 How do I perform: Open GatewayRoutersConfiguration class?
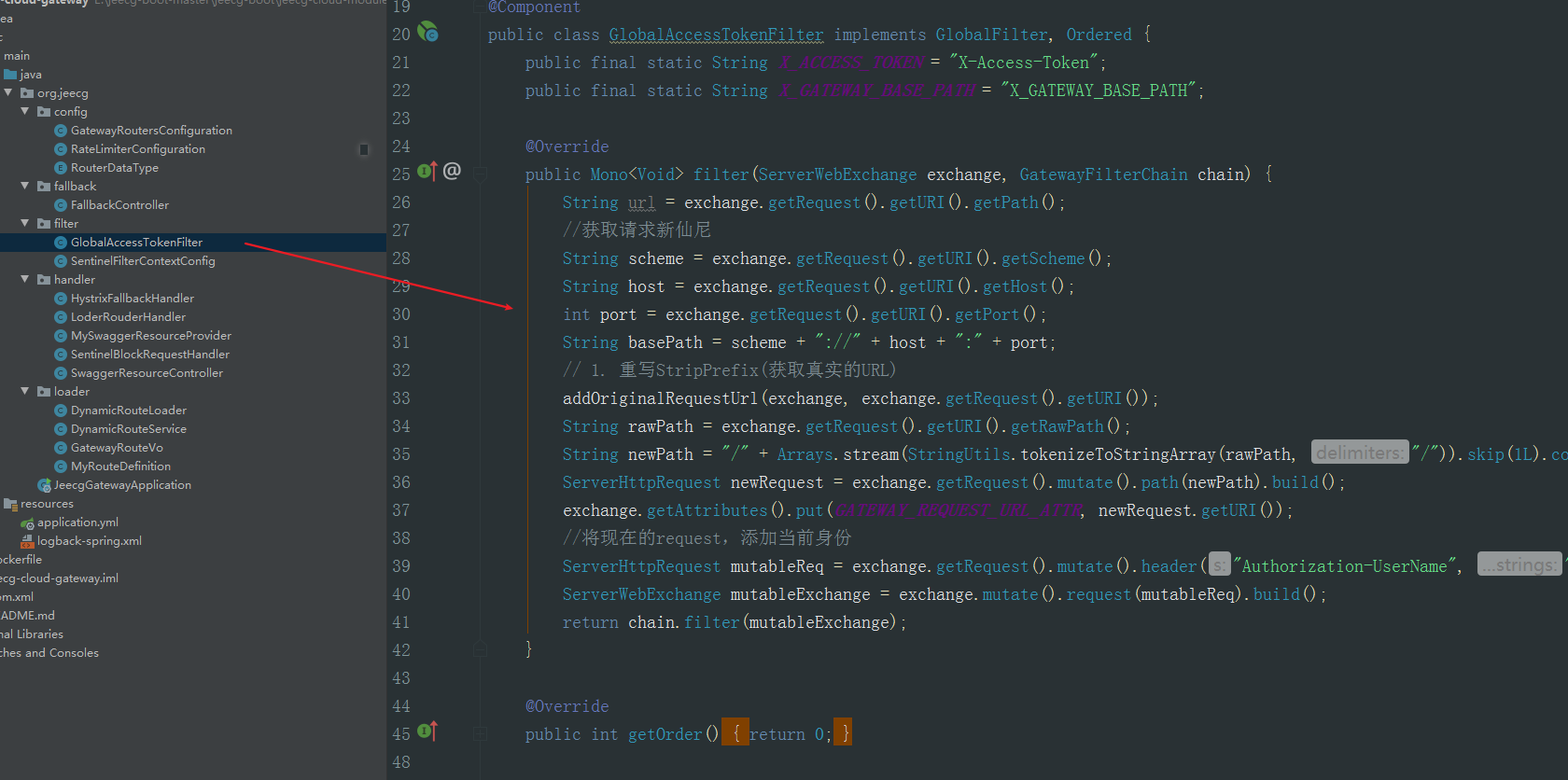151,131
